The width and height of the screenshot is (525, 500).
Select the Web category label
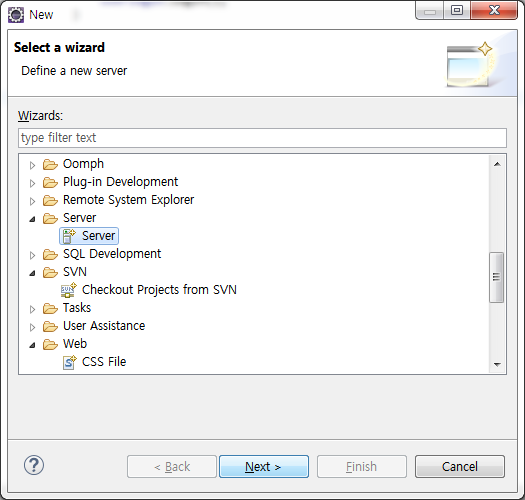[75, 344]
